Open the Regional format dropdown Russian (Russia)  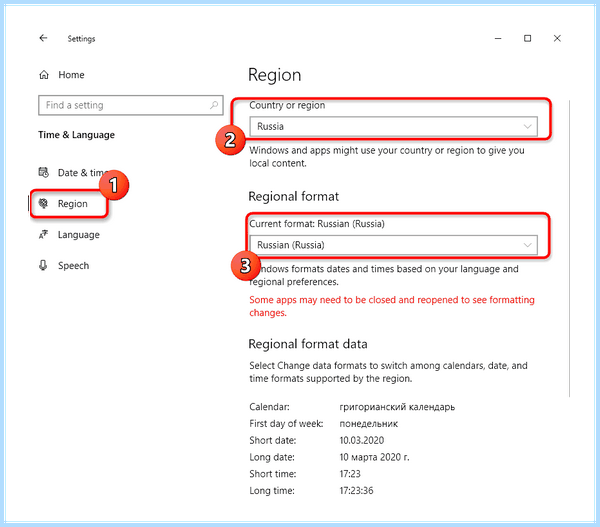(x=393, y=245)
